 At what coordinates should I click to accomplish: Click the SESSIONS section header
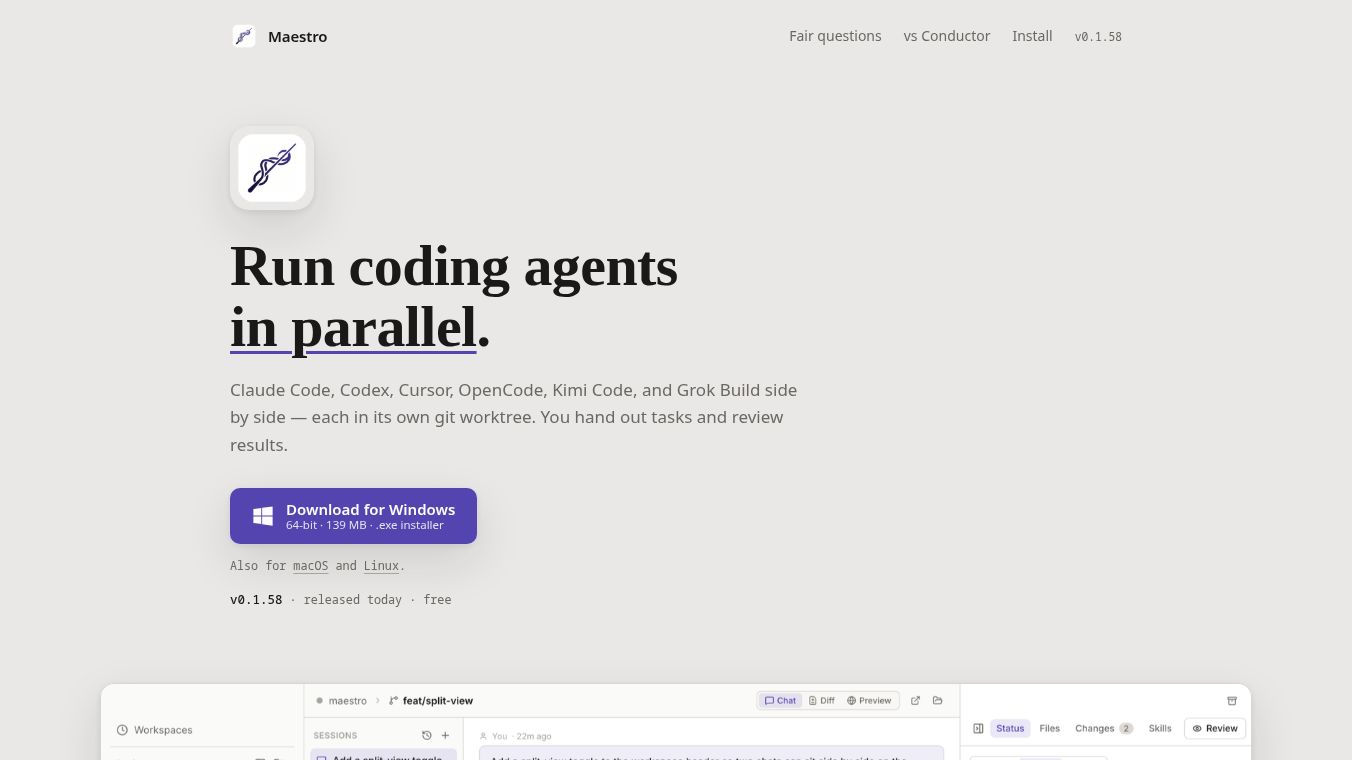335,736
